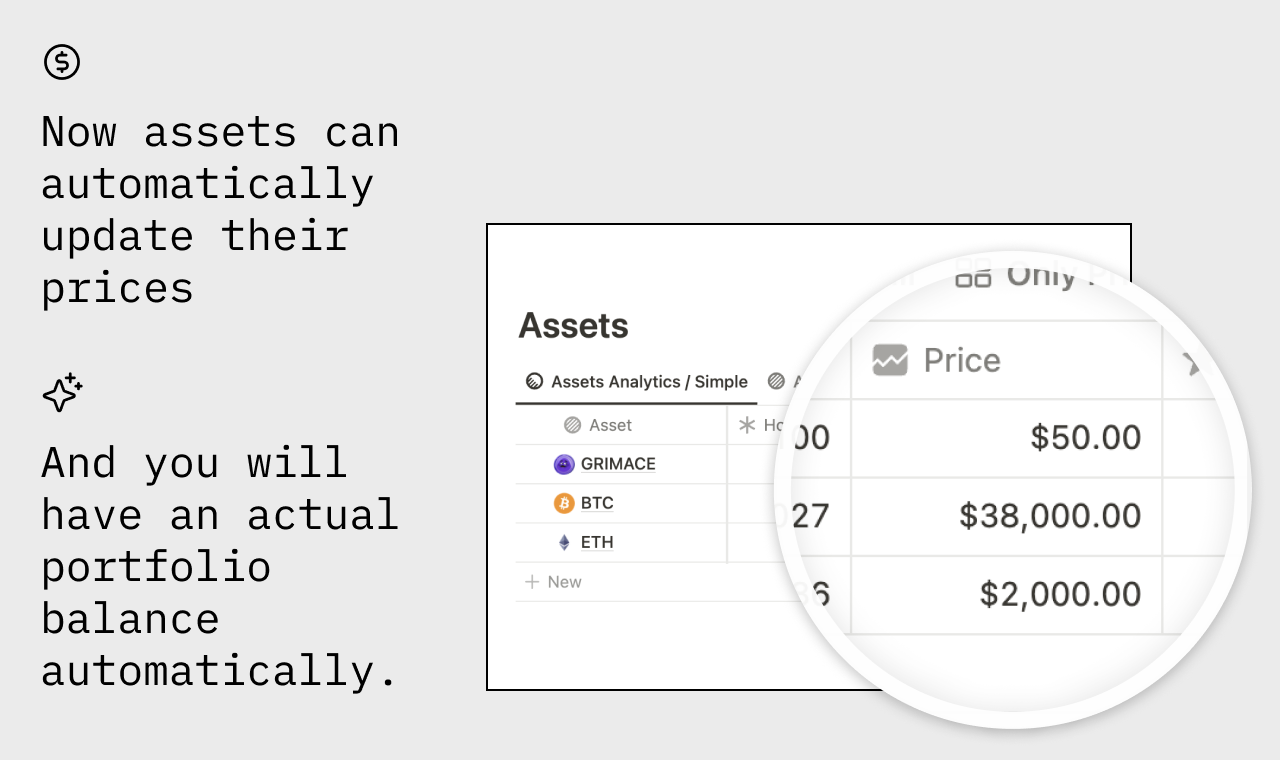Click the gallery view icon beside Only
Viewport: 1280px width, 760px height.
pyautogui.click(x=973, y=272)
